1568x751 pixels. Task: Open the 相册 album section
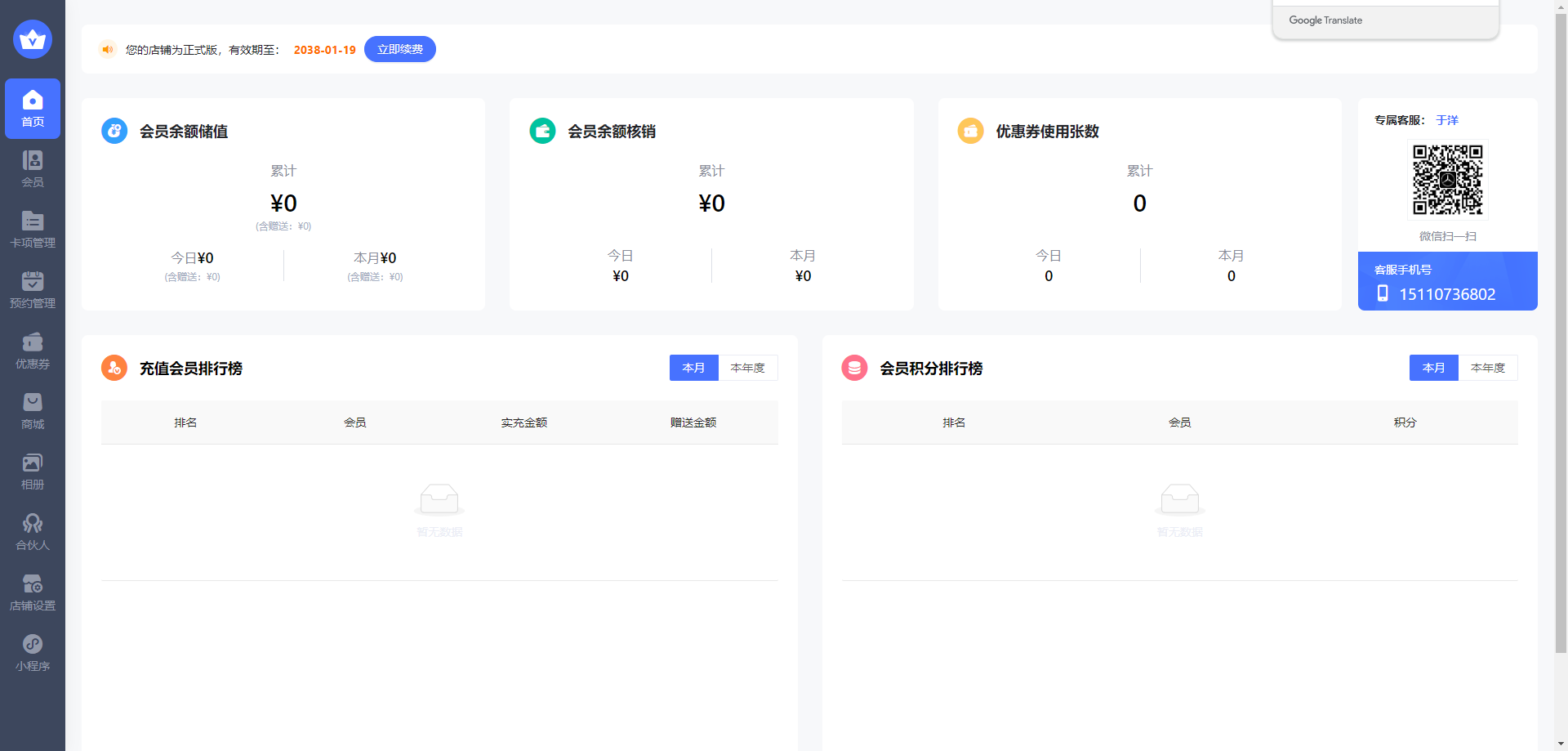coord(33,472)
